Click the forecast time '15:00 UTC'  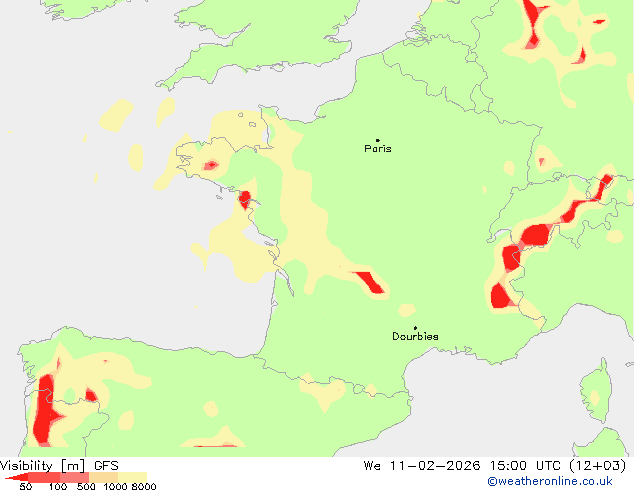tap(525, 466)
